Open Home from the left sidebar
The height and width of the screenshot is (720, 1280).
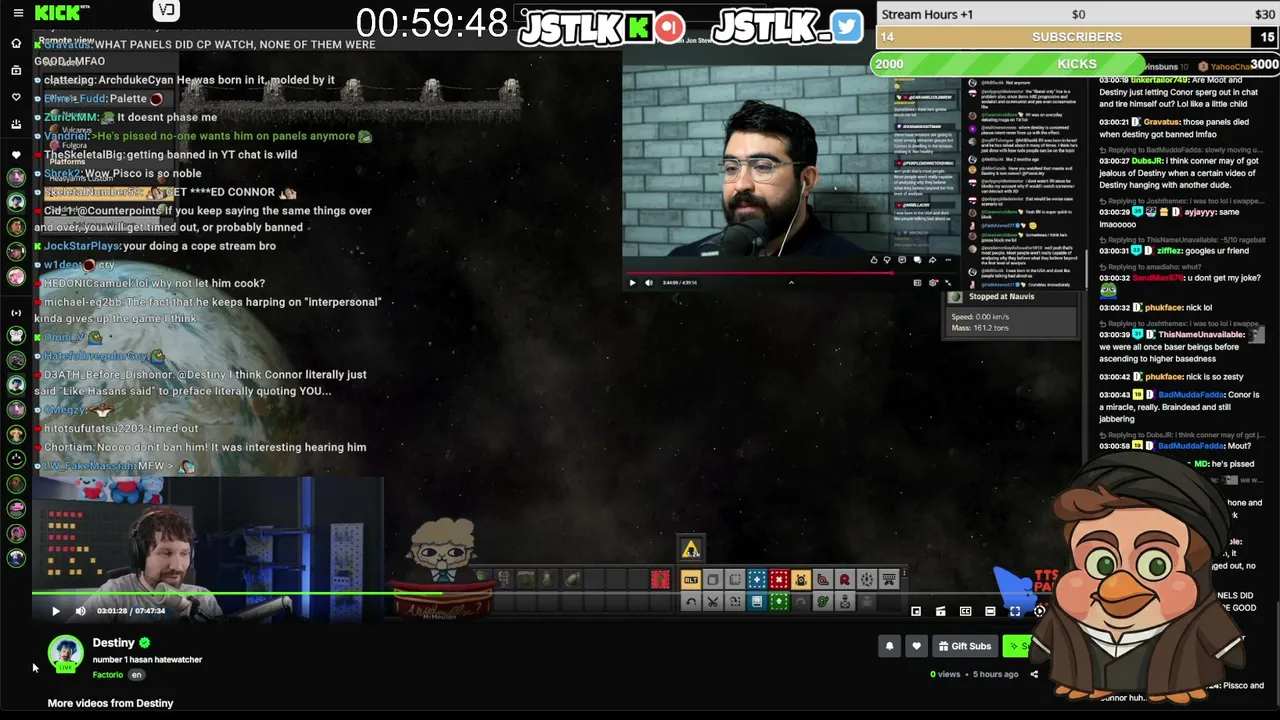(16, 43)
